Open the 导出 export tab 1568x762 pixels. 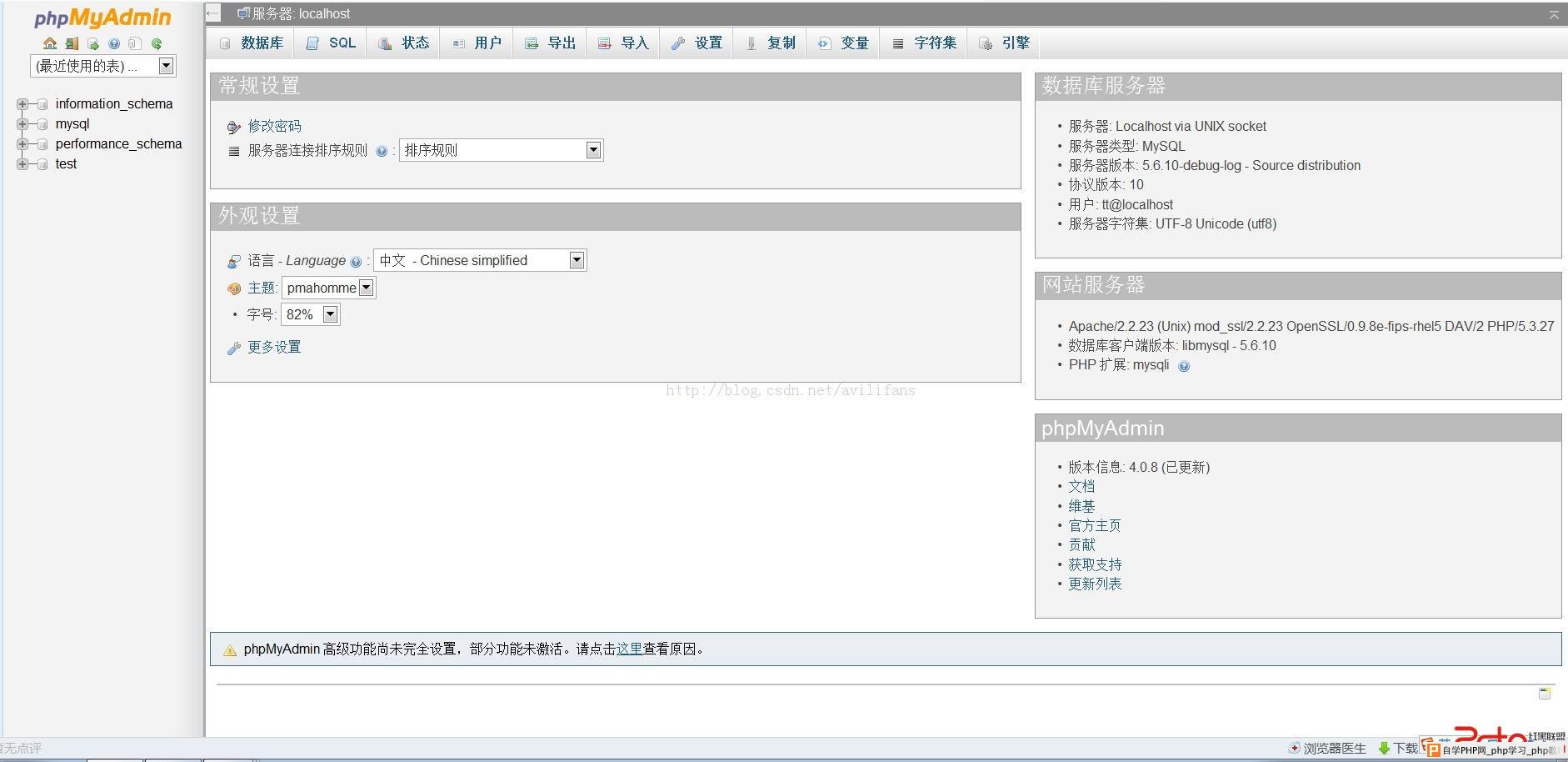pos(551,43)
